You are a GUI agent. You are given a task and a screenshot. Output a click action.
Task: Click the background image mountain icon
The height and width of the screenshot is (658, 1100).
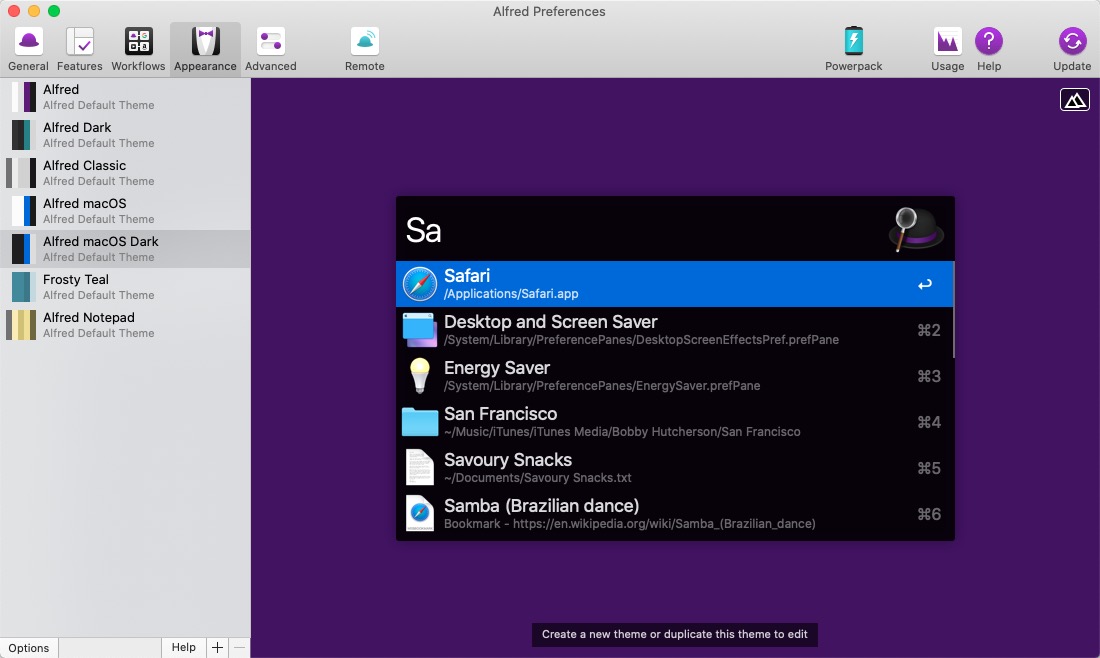coord(1074,100)
